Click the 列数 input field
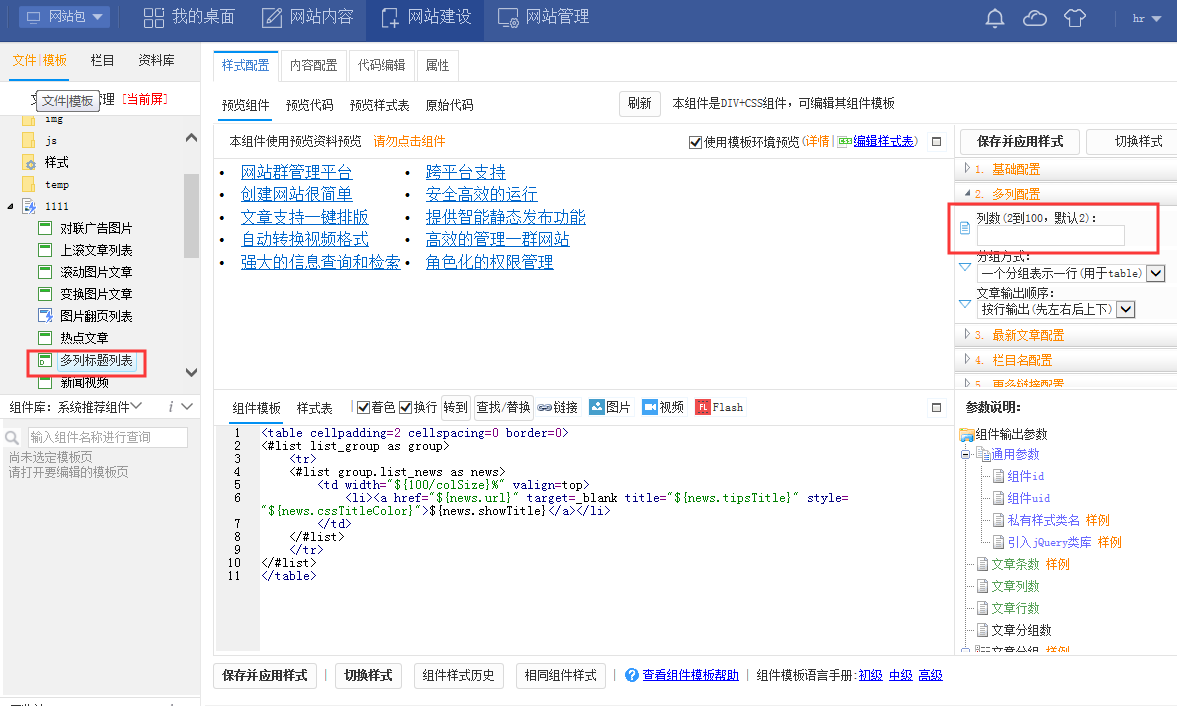The width and height of the screenshot is (1177, 706). click(x=1050, y=236)
